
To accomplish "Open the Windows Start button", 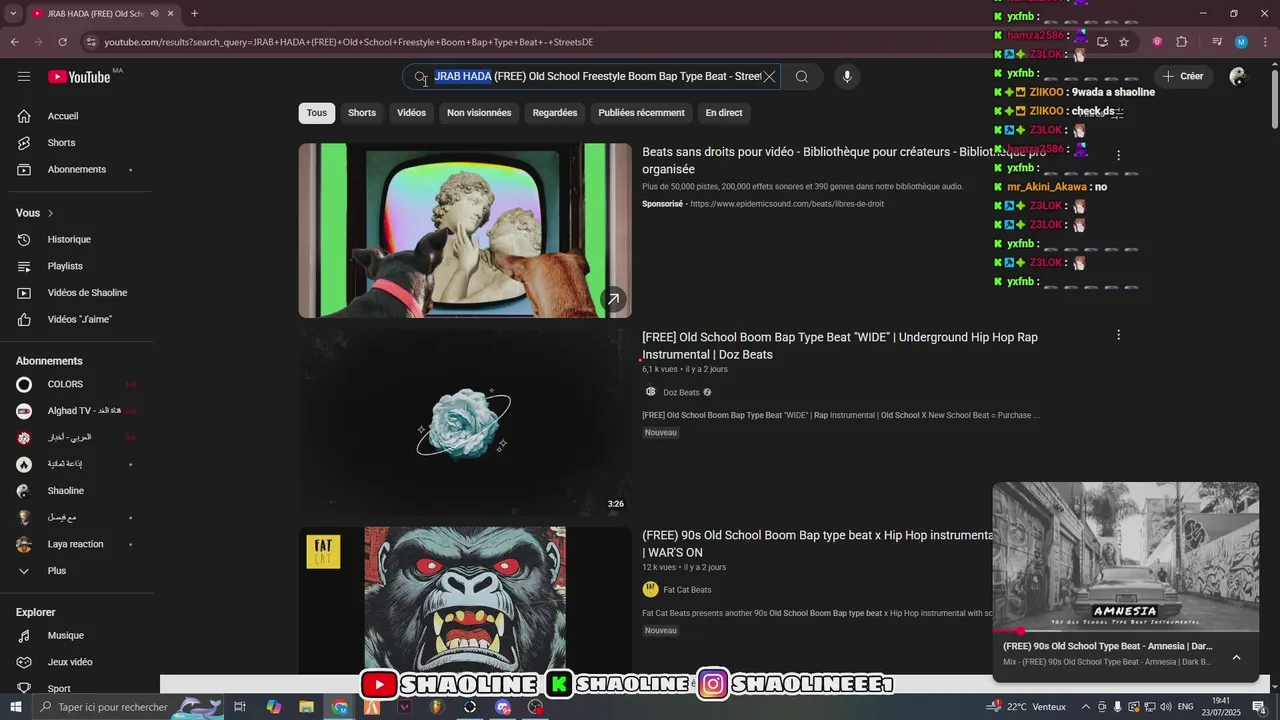I will coord(15,707).
